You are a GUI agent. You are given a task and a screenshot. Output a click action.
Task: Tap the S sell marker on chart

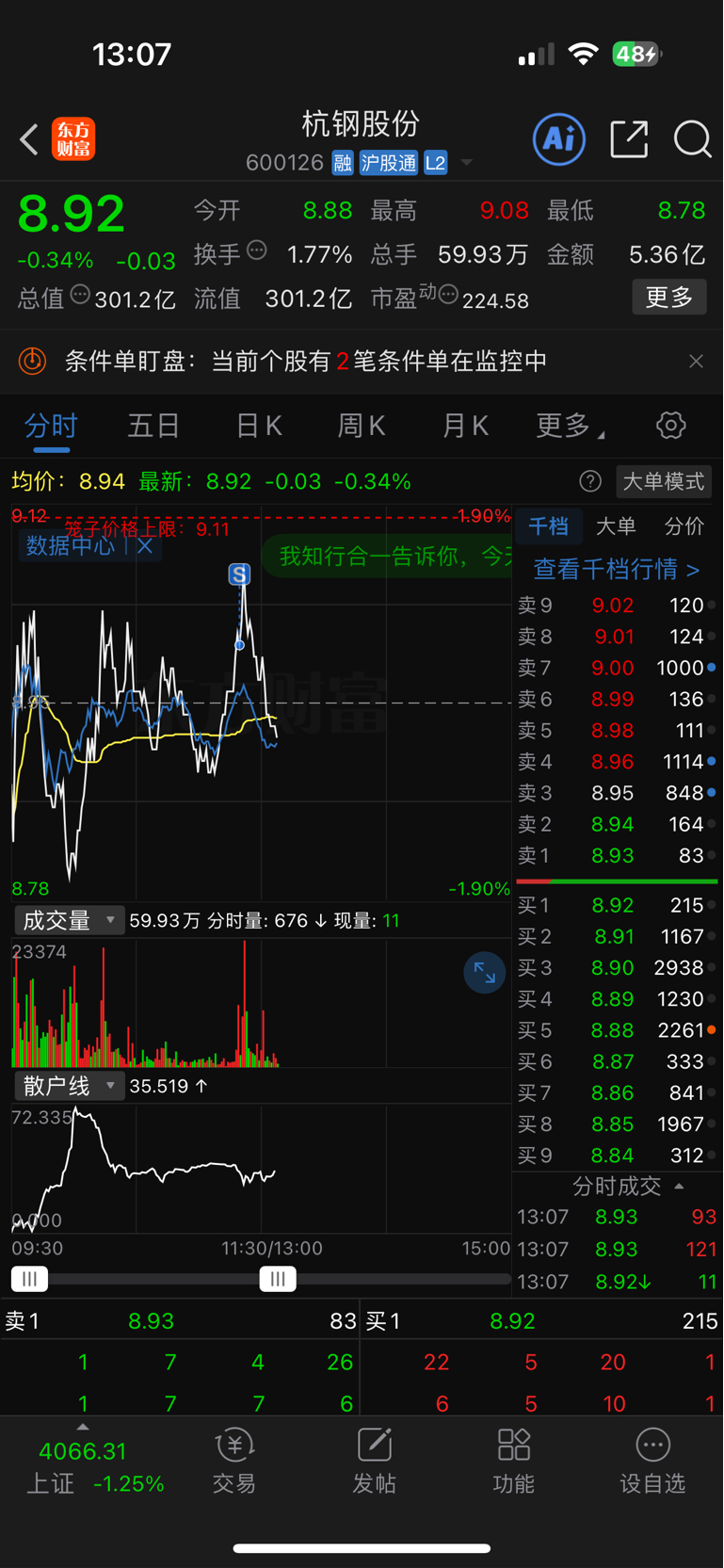pos(239,574)
